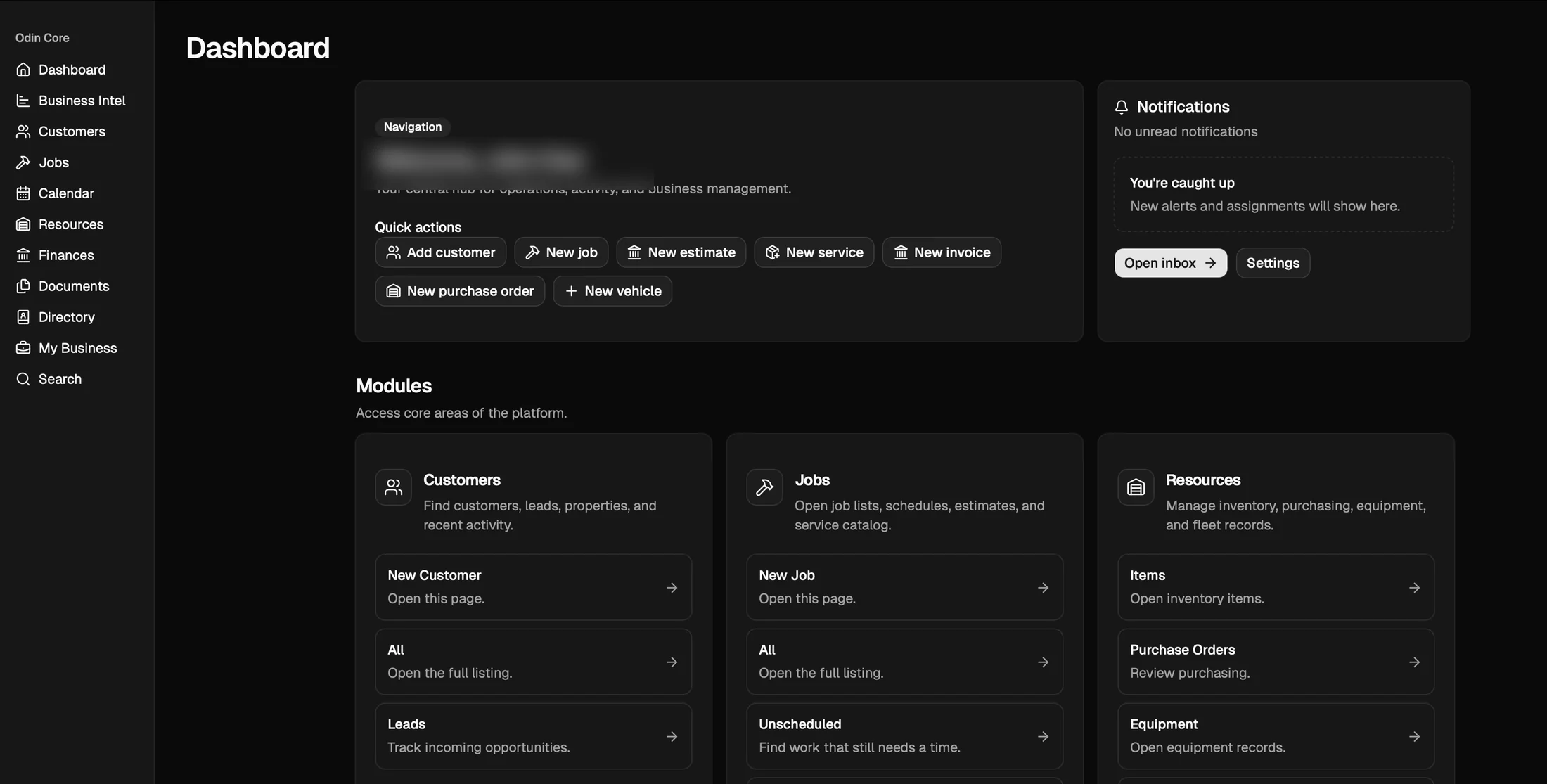
Task: Open Leads to track opportunities
Action: pyautogui.click(x=534, y=736)
